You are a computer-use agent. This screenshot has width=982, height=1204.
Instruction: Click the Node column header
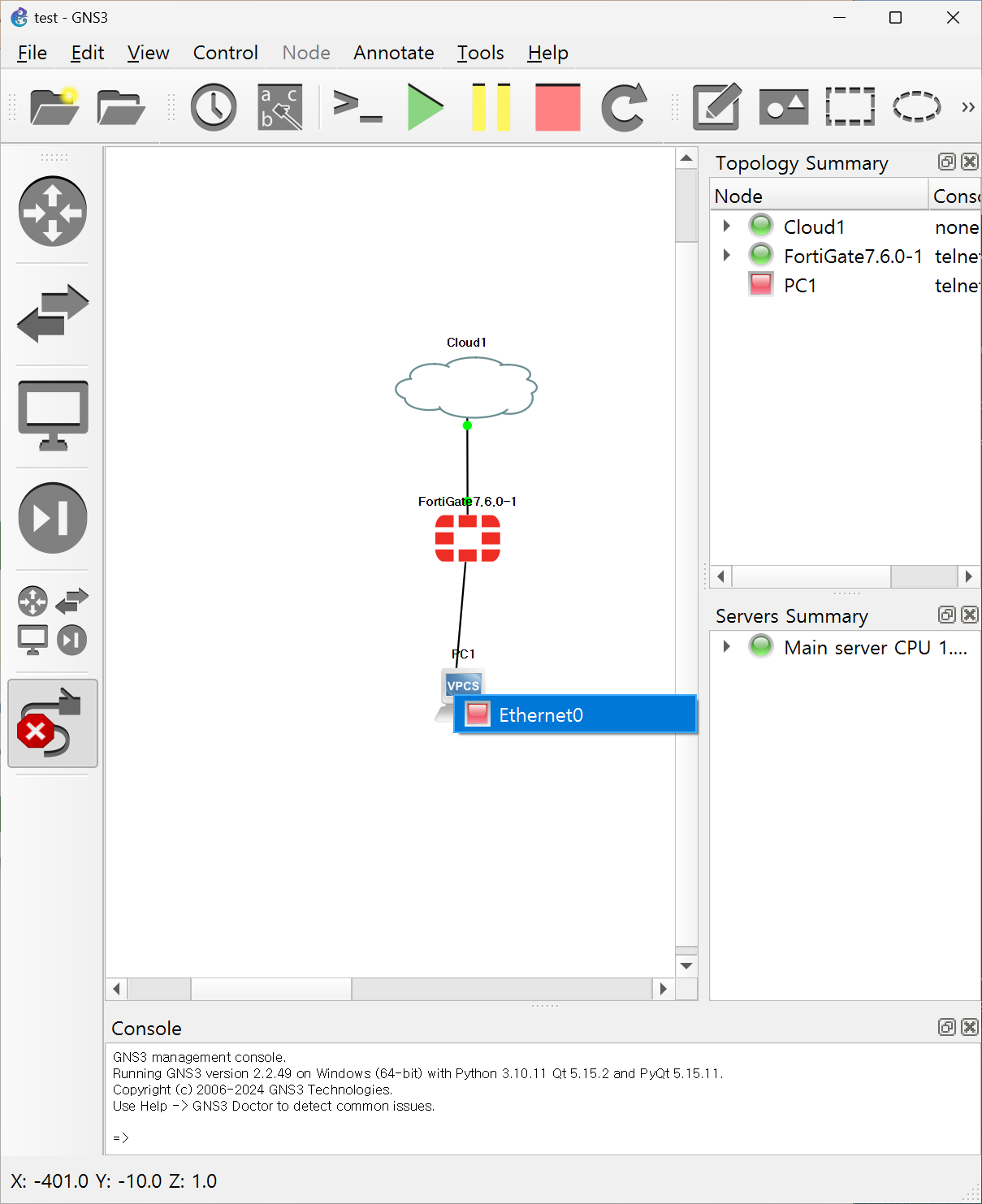[x=819, y=196]
